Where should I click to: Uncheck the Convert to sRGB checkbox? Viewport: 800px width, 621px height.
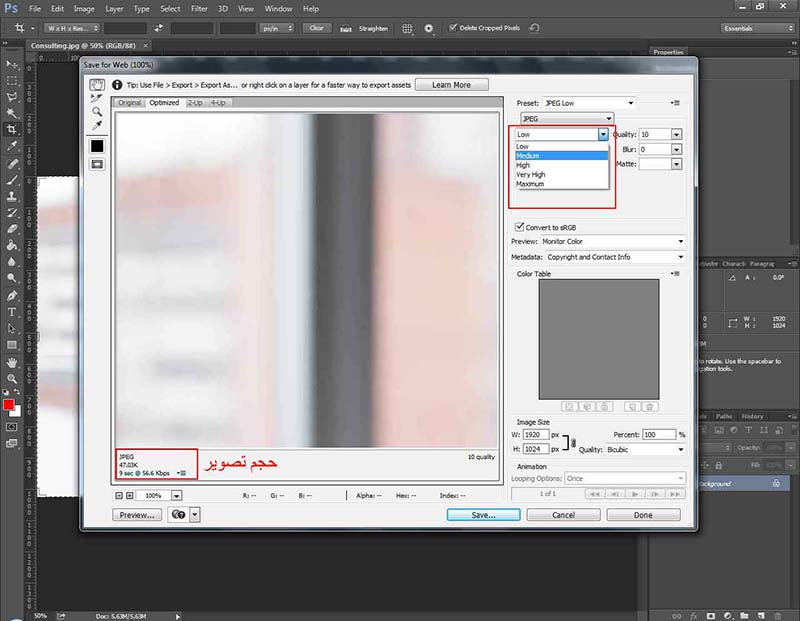pyautogui.click(x=519, y=227)
